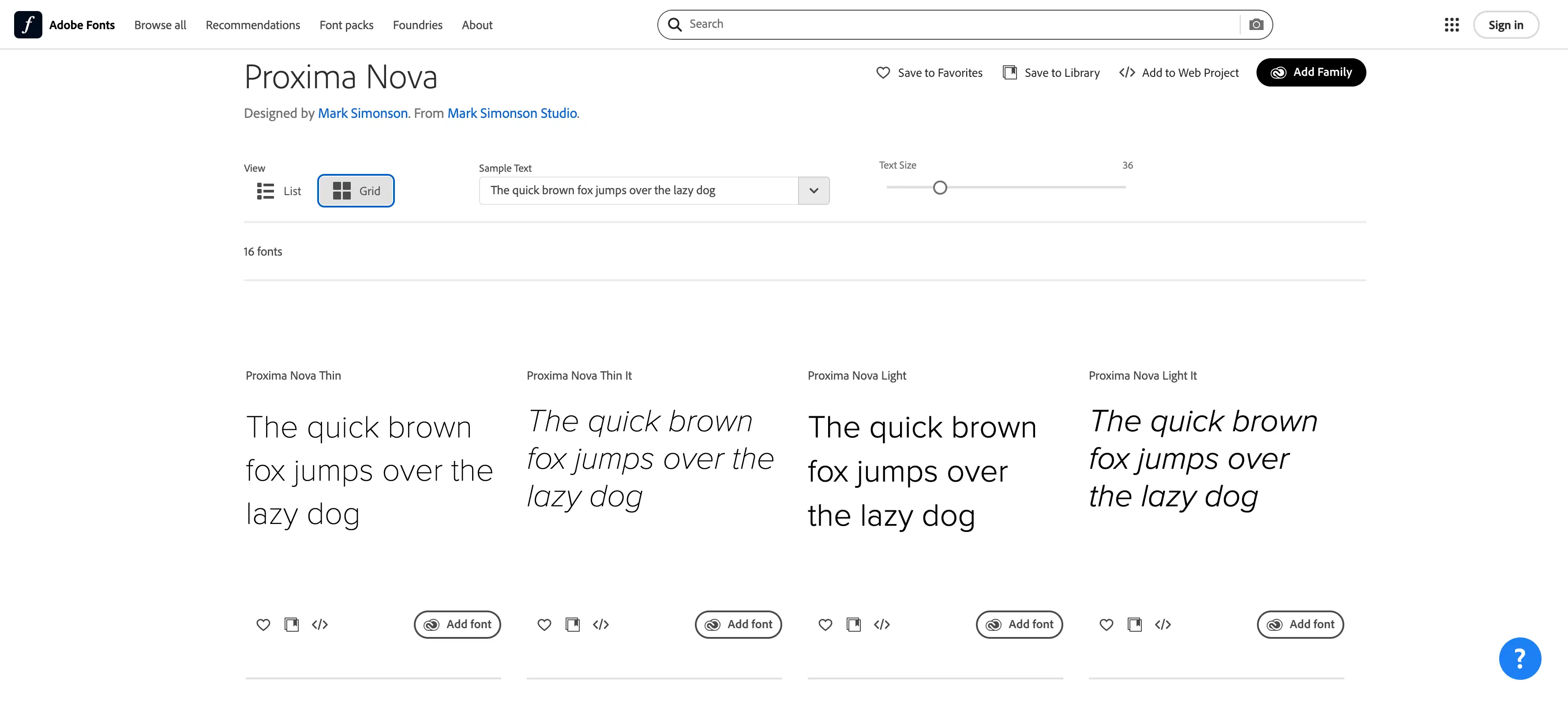
Task: Favorite Proxima Nova Light It heart icon
Action: pyautogui.click(x=1107, y=624)
